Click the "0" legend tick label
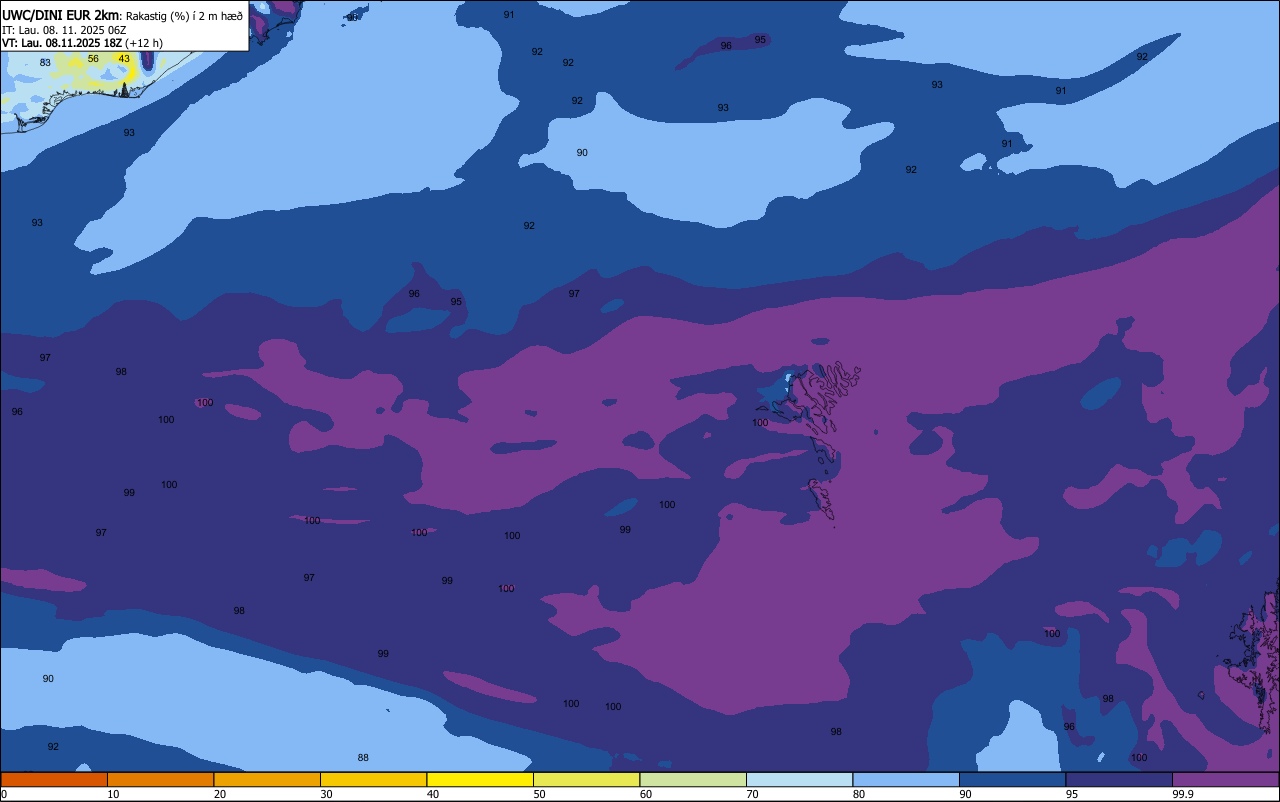 click(x=4, y=794)
